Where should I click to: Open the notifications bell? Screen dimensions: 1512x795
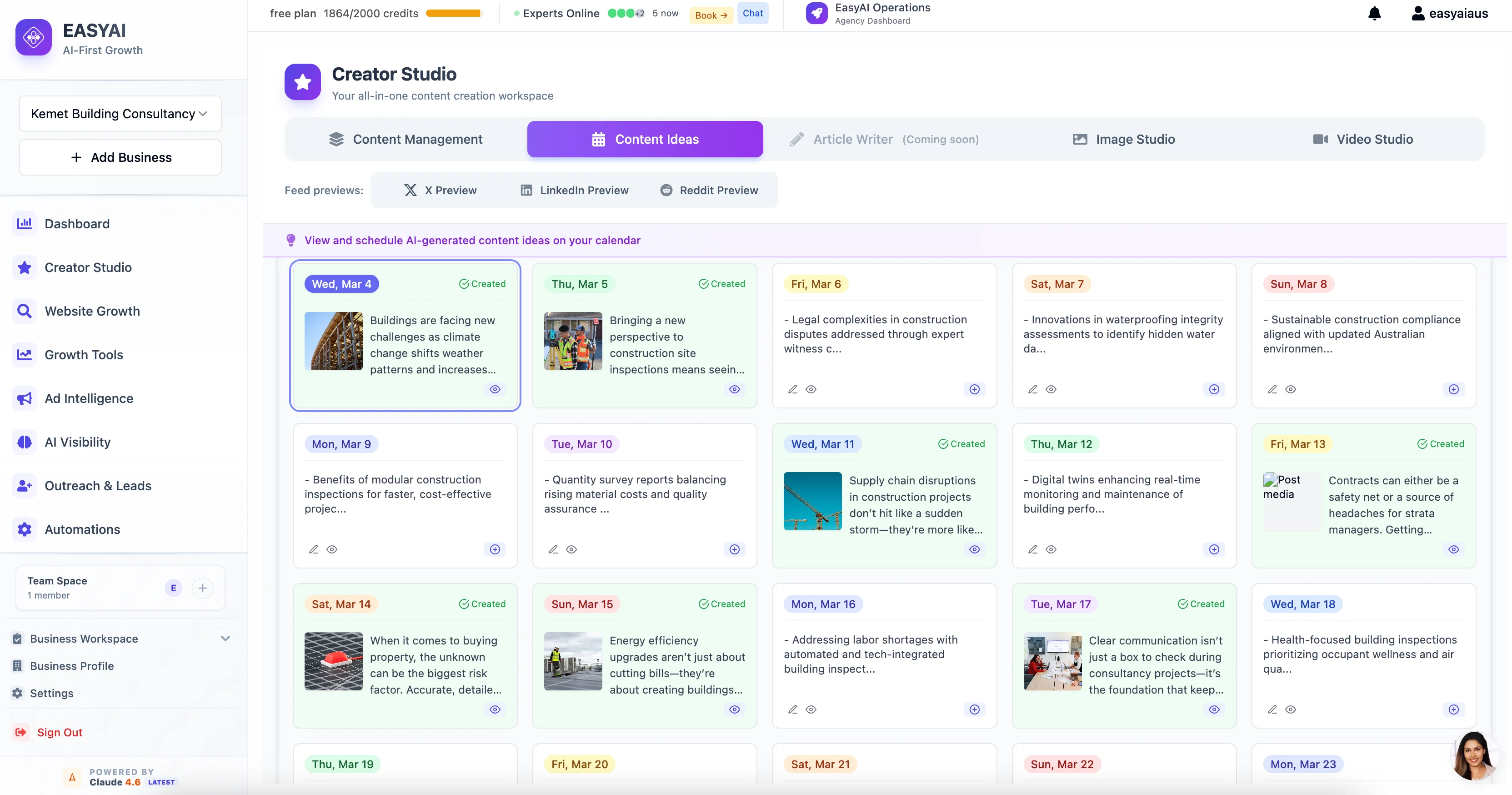click(1375, 13)
